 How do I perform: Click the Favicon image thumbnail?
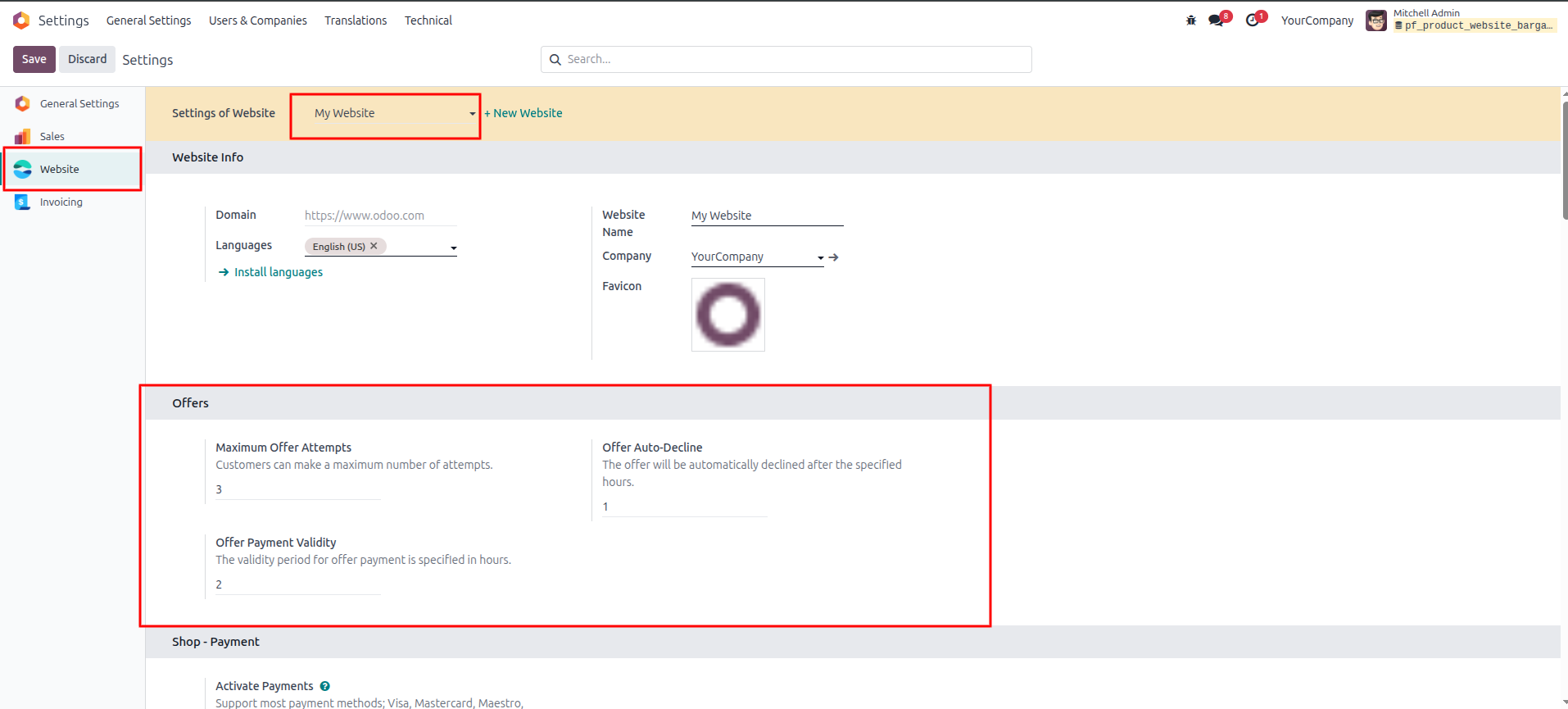(728, 315)
